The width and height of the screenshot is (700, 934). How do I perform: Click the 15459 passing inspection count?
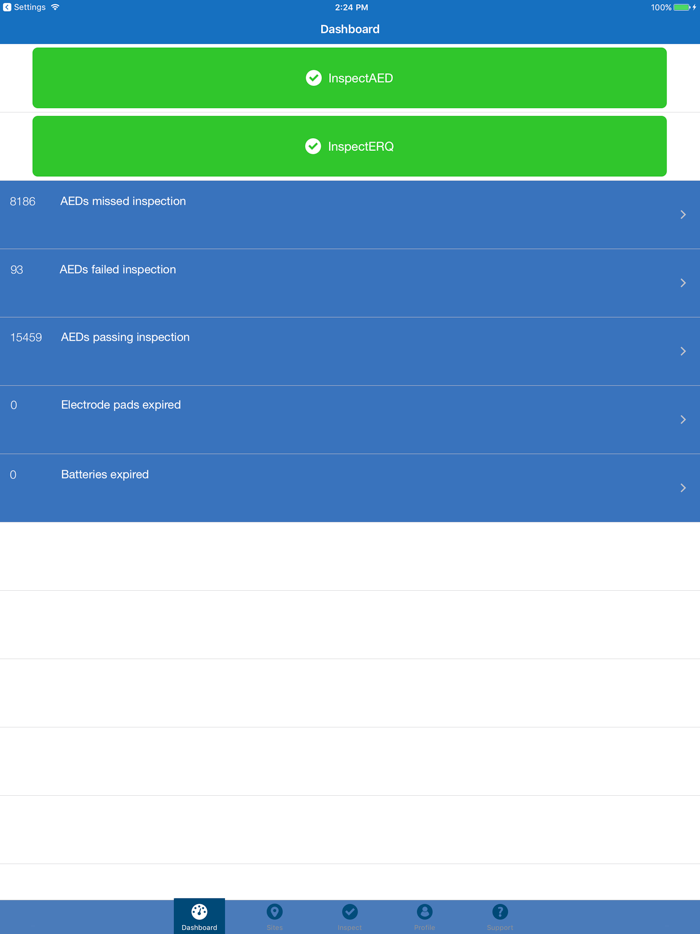26,338
